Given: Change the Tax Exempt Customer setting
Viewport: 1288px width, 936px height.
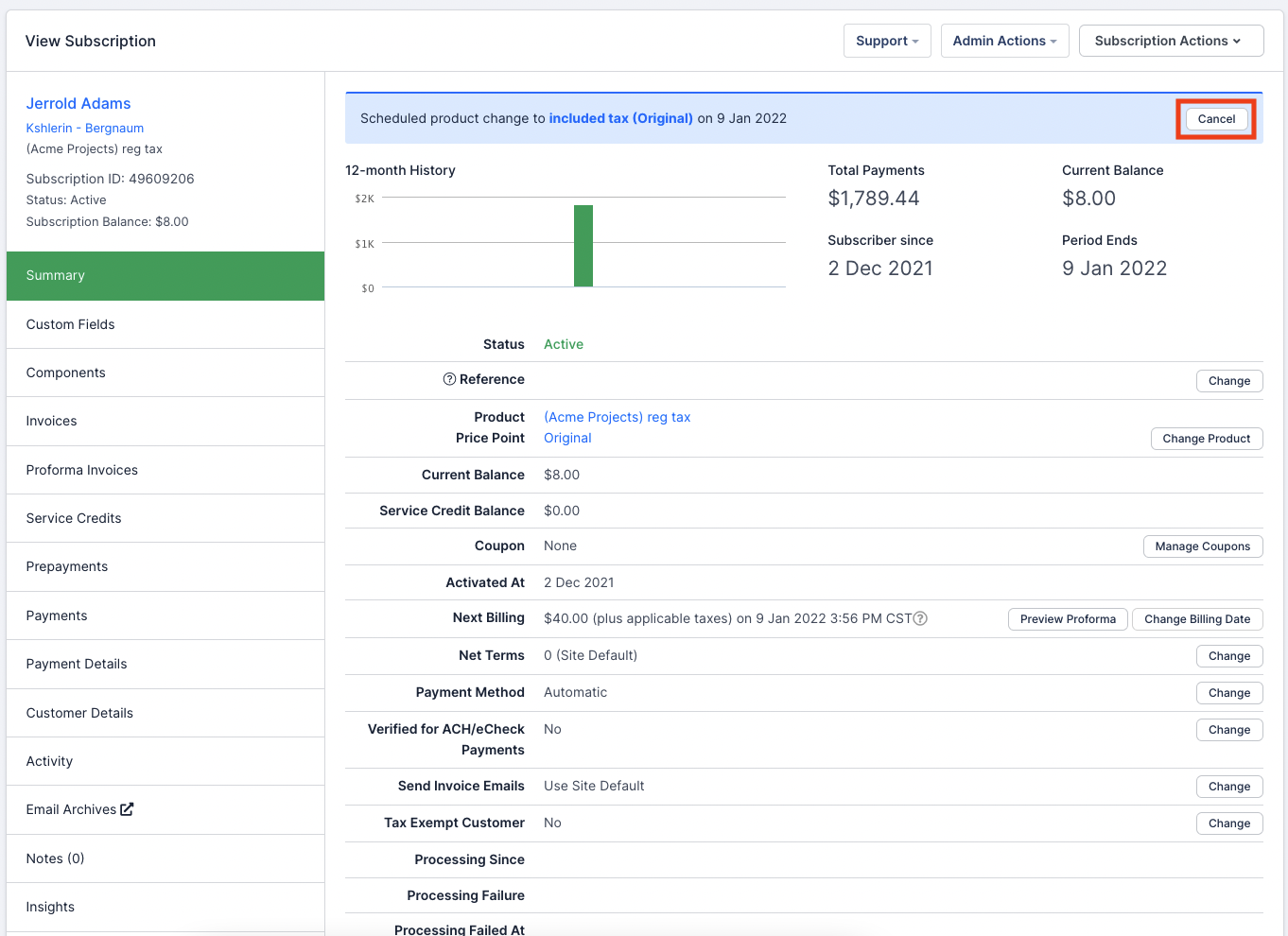Looking at the screenshot, I should [x=1228, y=823].
